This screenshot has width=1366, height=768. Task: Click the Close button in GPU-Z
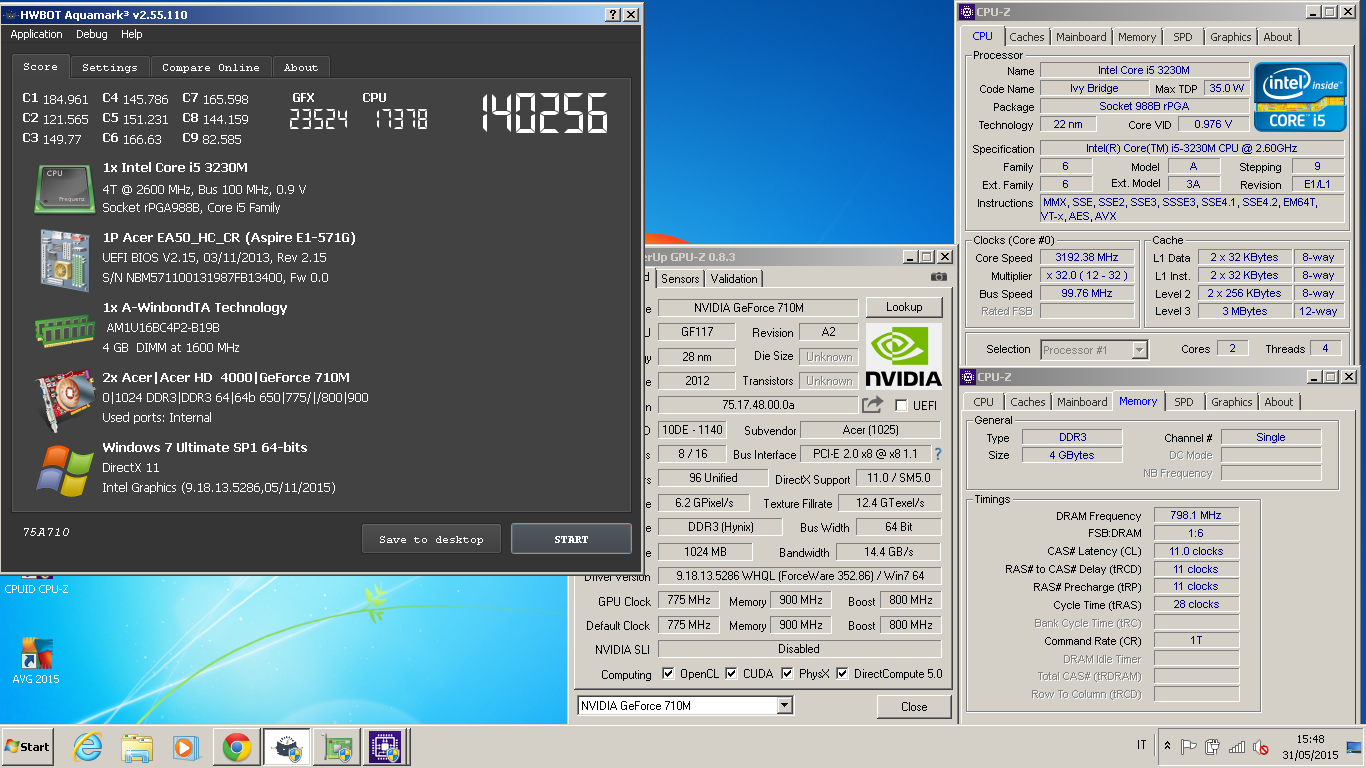(914, 706)
